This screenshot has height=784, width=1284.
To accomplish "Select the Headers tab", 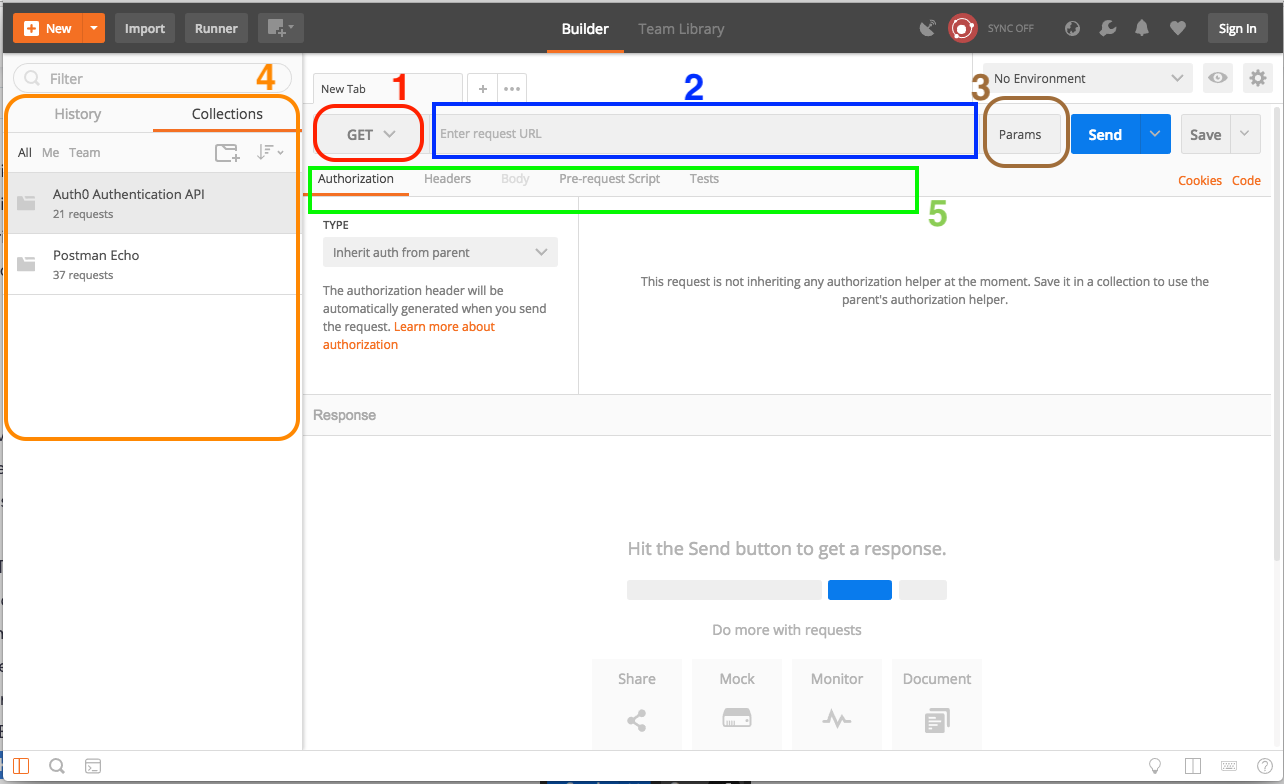I will click(447, 179).
